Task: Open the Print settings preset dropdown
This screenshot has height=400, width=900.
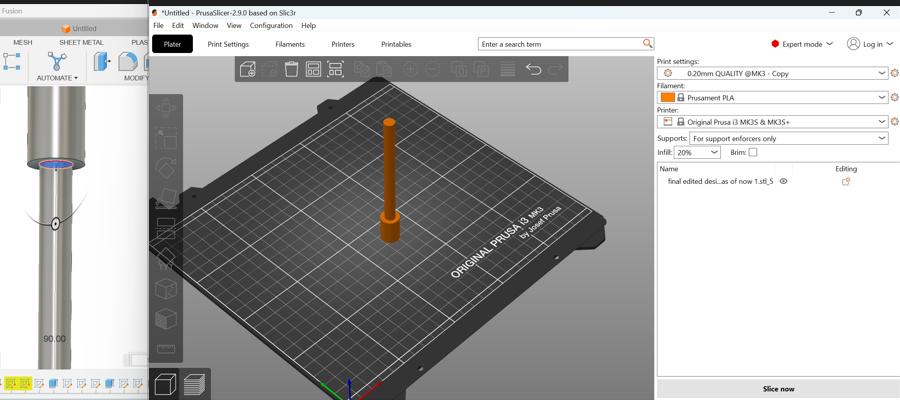Action: tap(773, 73)
